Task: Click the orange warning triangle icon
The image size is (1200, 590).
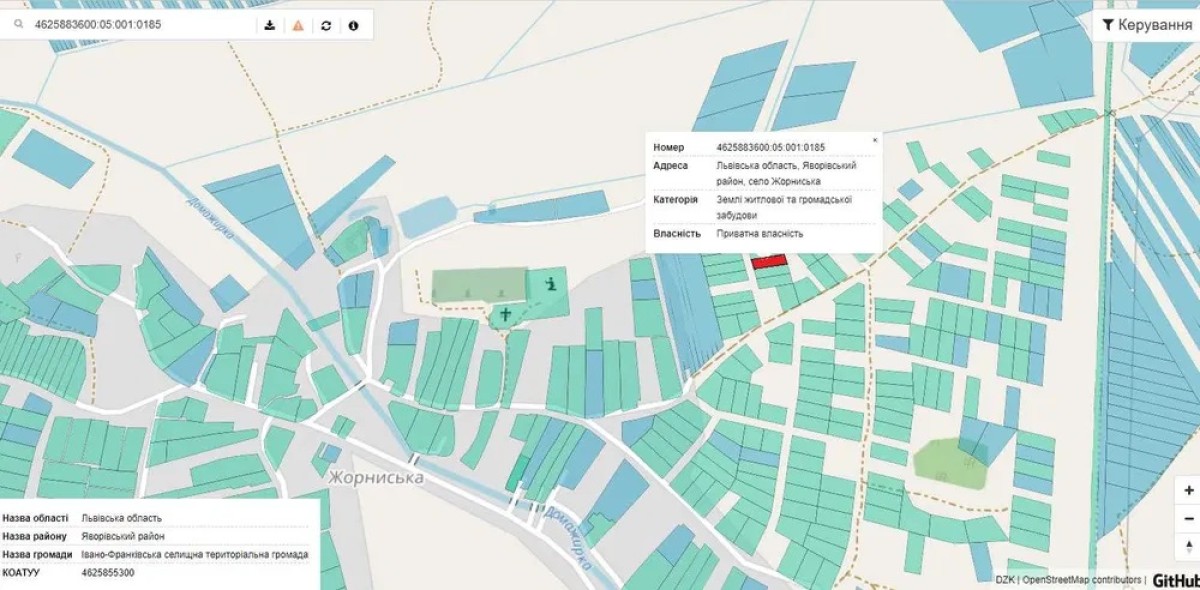Action: coord(298,25)
